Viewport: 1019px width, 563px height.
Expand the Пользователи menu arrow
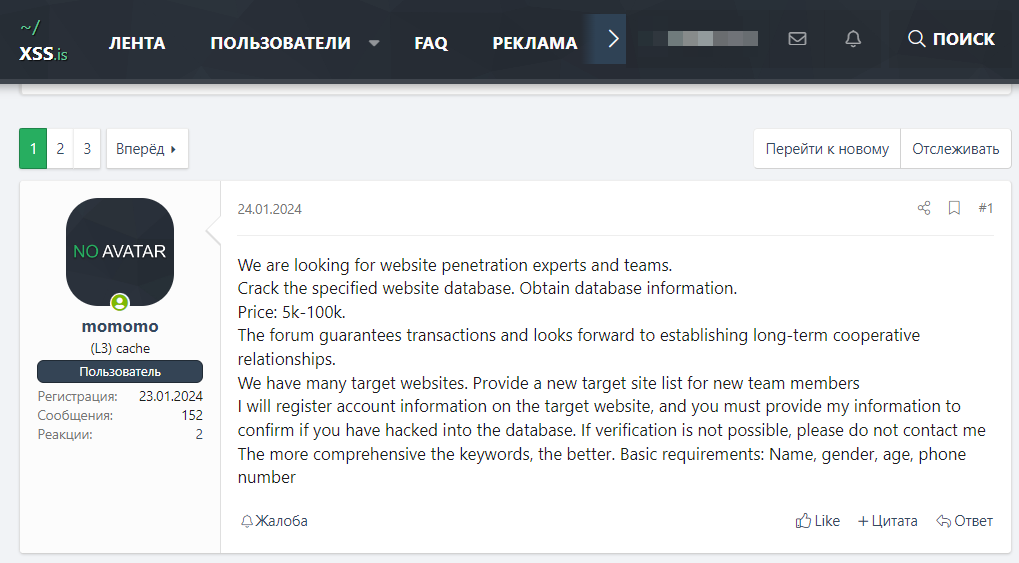click(374, 43)
